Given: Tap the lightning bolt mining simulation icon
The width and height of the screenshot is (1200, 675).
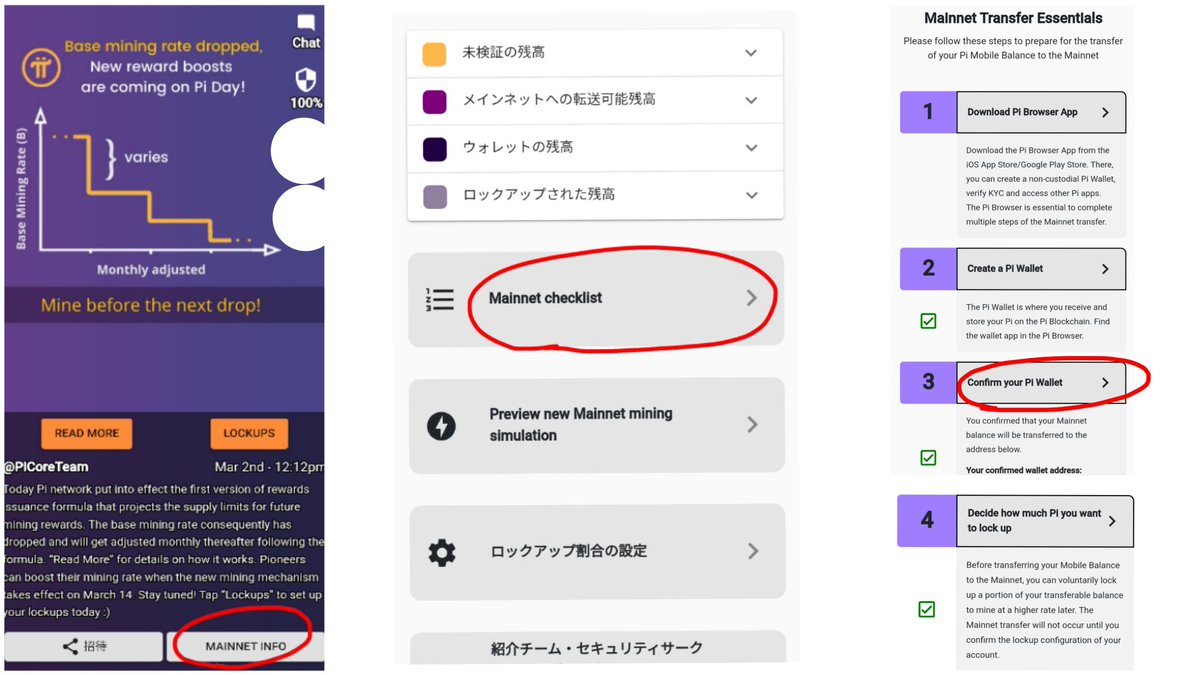Looking at the screenshot, I should [x=441, y=425].
